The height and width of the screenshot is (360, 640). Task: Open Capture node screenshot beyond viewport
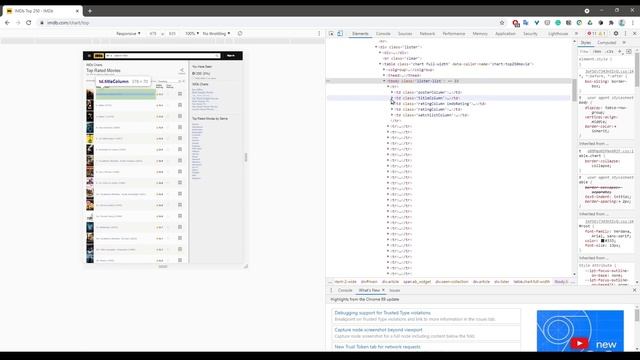(x=378, y=330)
